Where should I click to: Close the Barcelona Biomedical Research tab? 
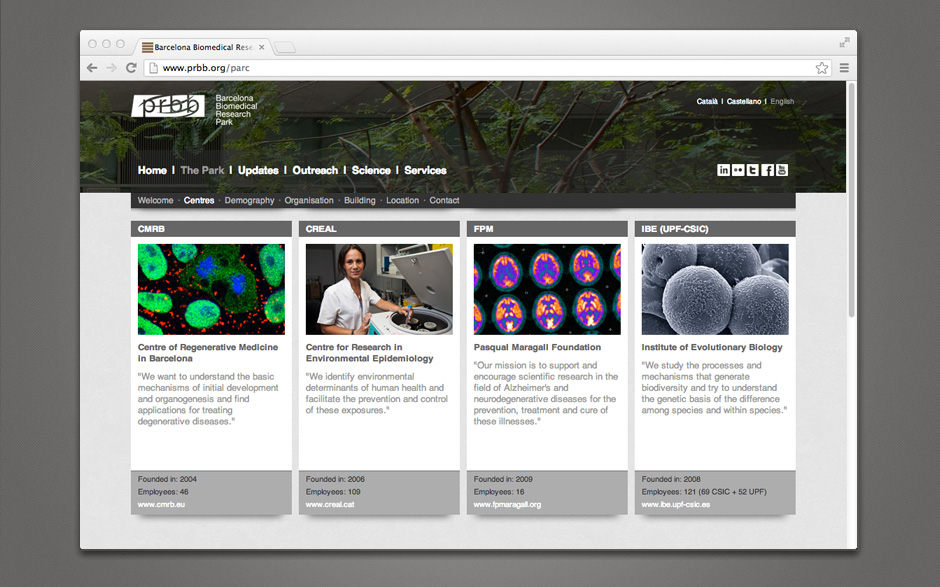pos(262,47)
